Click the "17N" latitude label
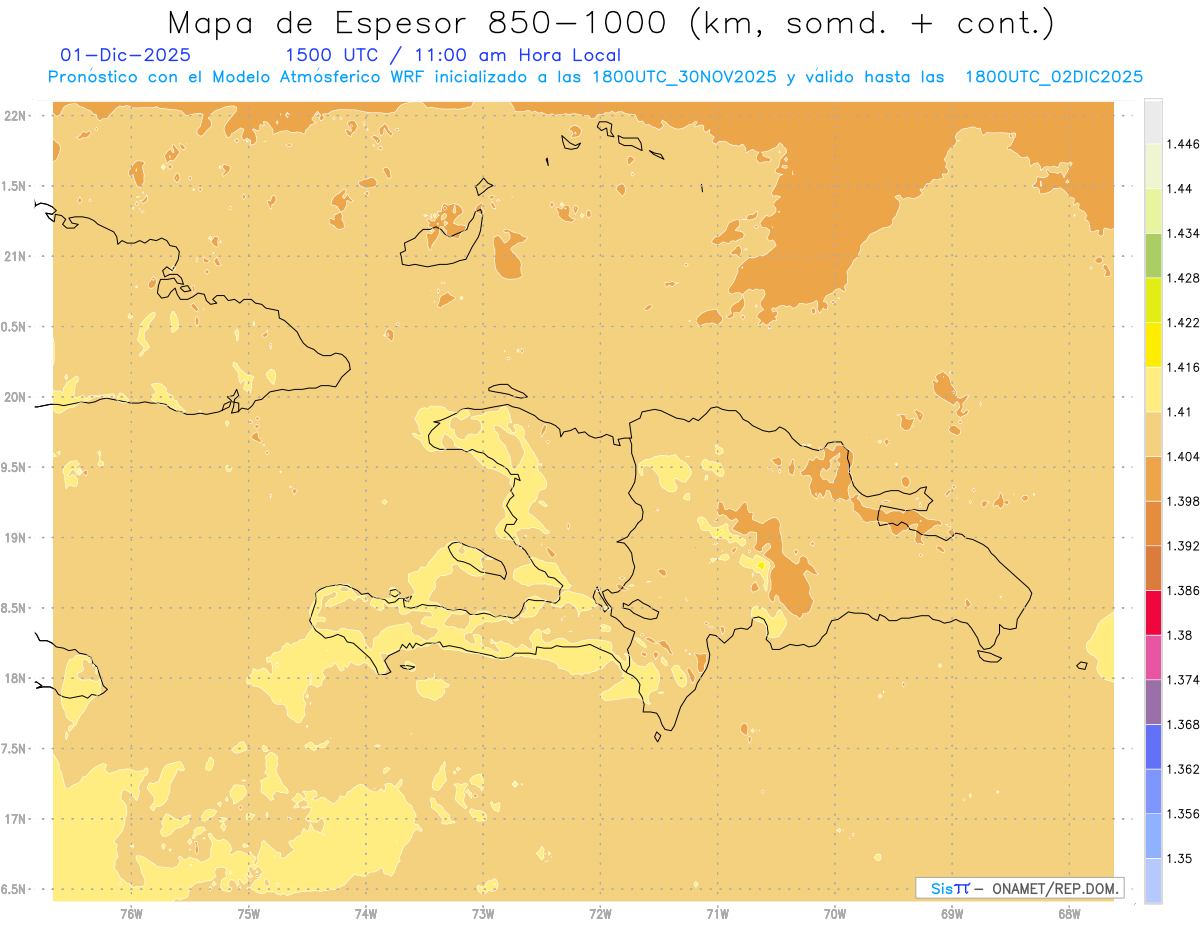This screenshot has width=1200, height=927. pyautogui.click(x=17, y=819)
